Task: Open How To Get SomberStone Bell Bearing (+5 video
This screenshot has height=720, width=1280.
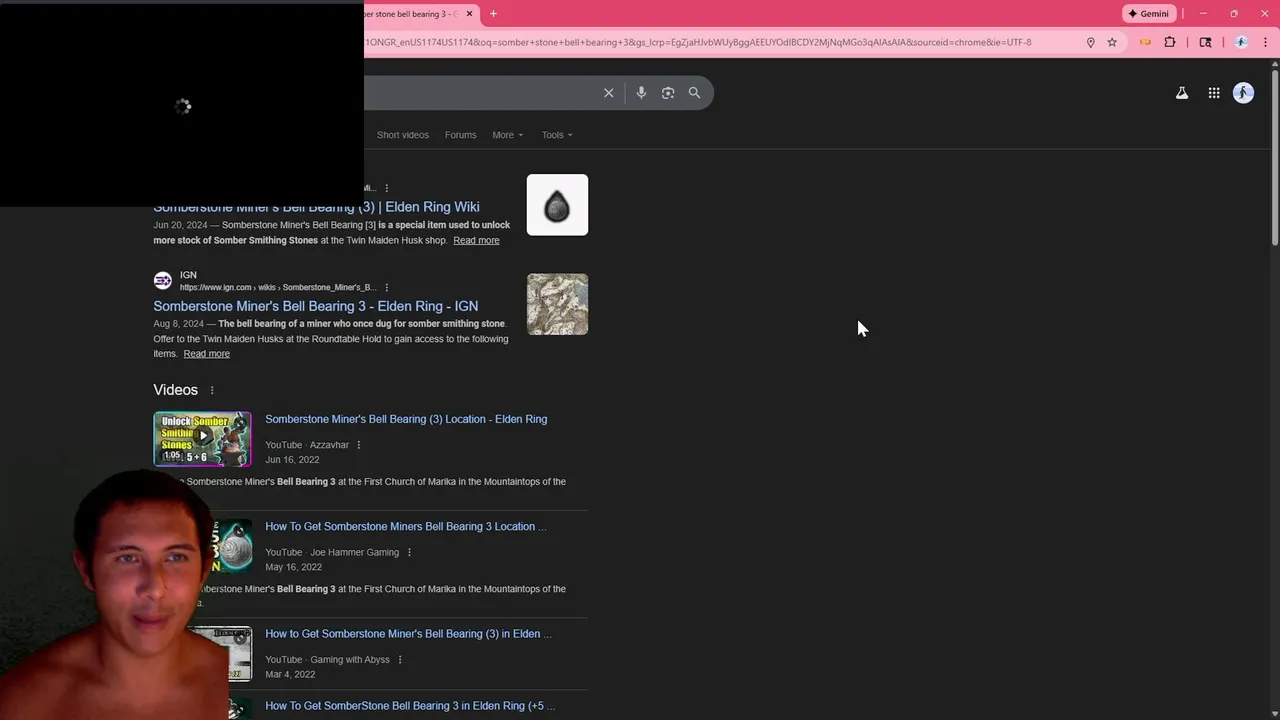Action: [410, 706]
